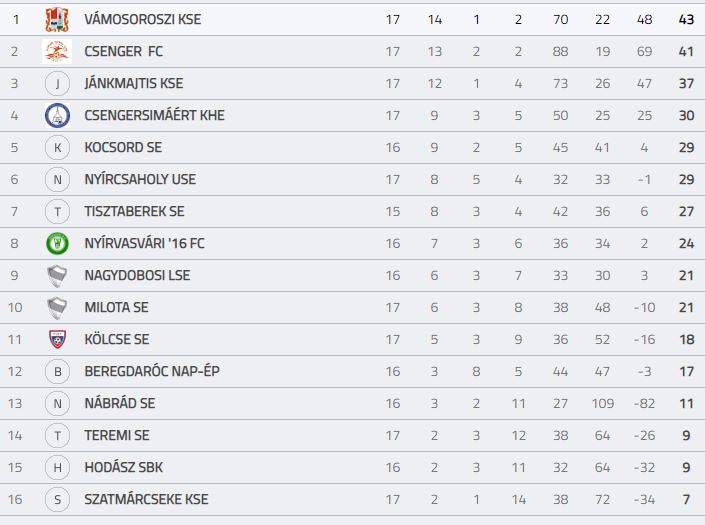Image resolution: width=705 pixels, height=525 pixels.
Task: Click the Milota SE grey shield icon
Action: [57, 307]
